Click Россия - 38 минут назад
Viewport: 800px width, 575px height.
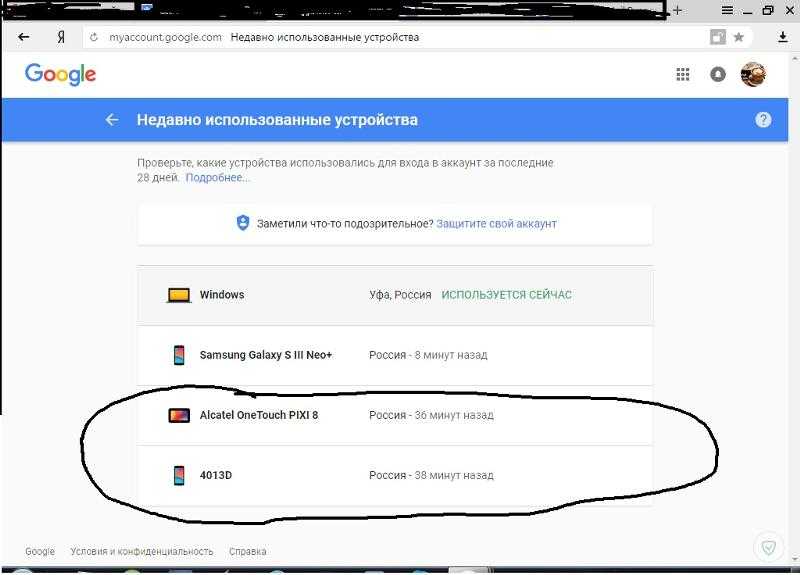point(431,476)
